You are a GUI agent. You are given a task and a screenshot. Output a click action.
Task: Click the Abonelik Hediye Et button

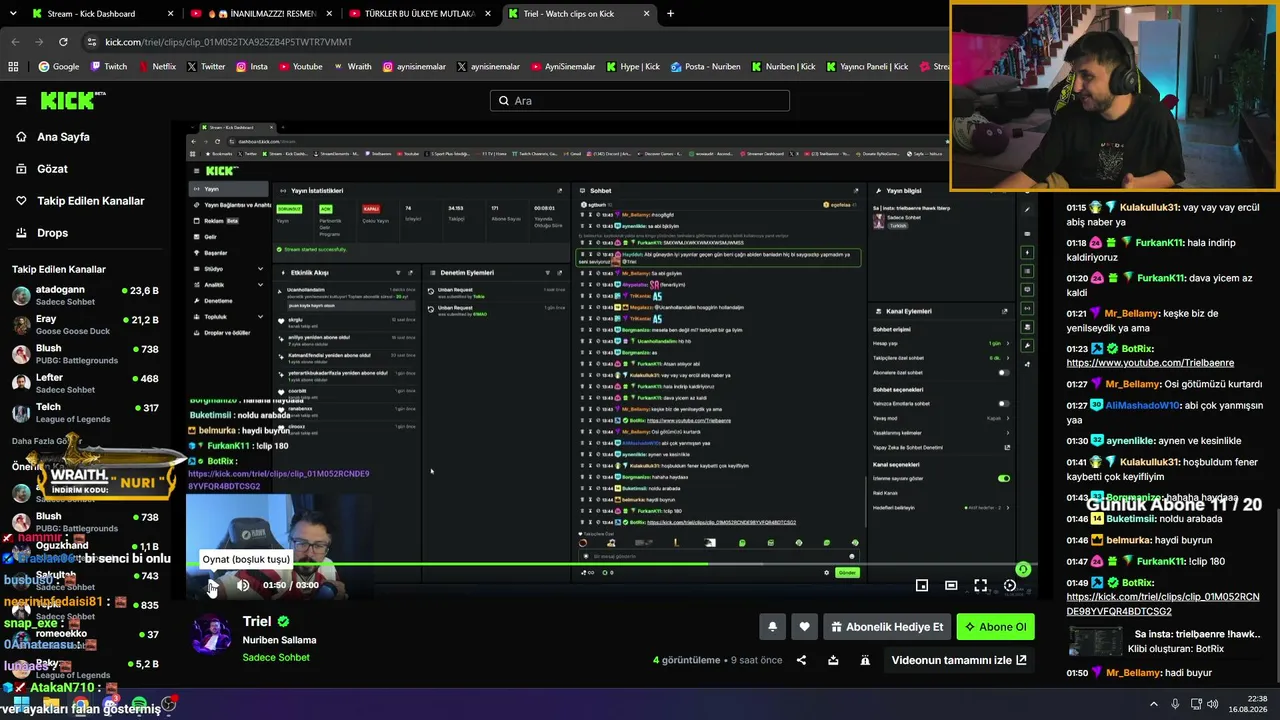pos(886,627)
